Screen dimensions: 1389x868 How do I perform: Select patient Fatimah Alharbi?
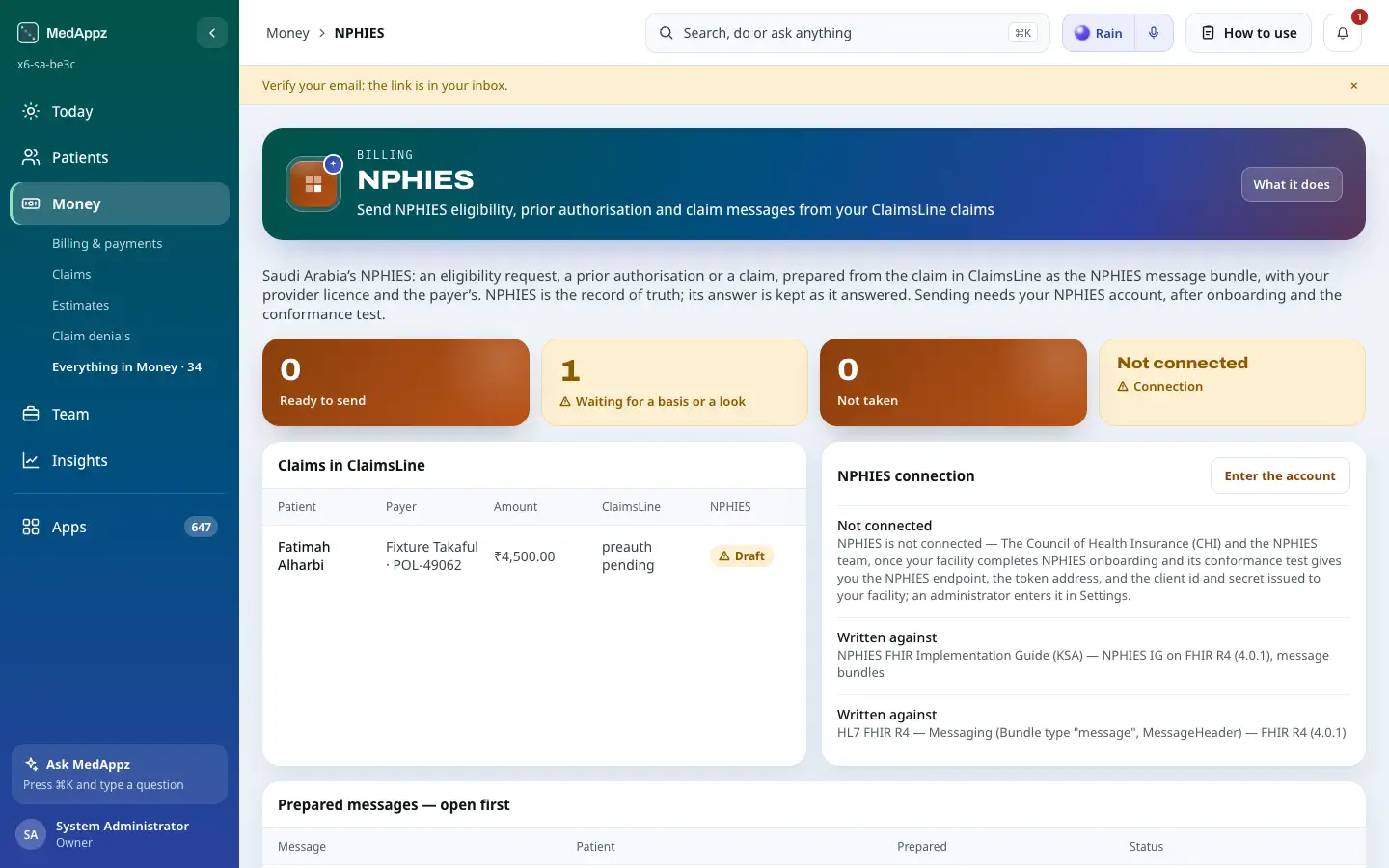click(x=304, y=556)
